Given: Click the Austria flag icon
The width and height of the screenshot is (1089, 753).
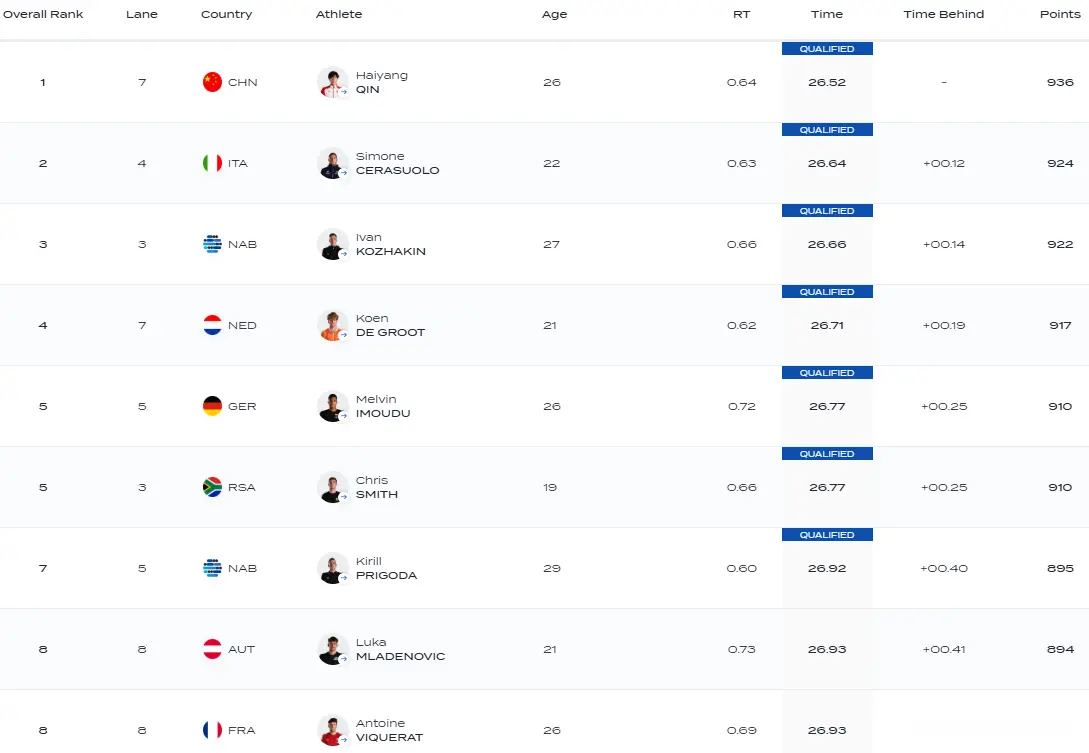Looking at the screenshot, I should [x=213, y=649].
